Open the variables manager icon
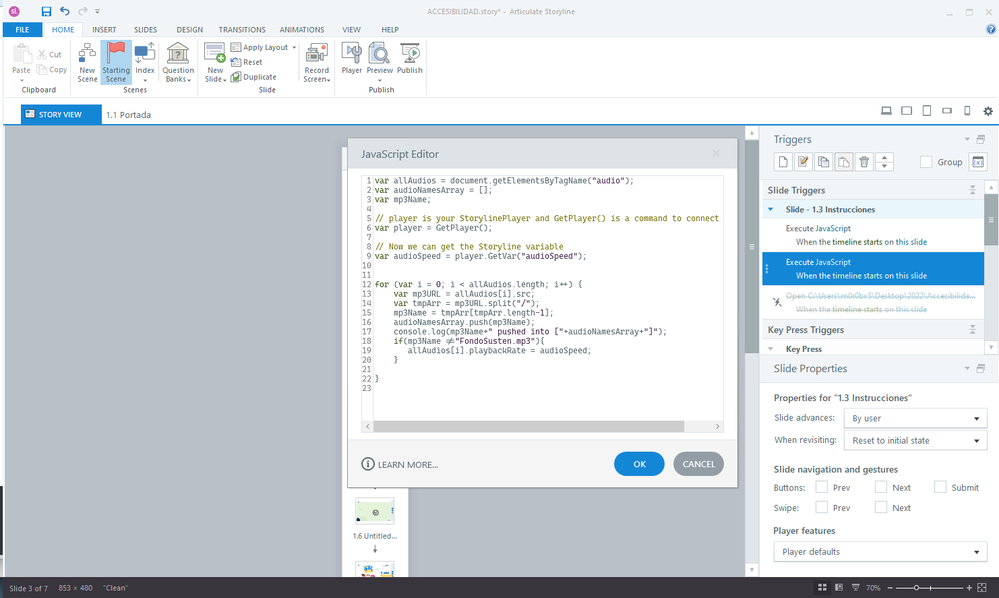 tap(978, 162)
